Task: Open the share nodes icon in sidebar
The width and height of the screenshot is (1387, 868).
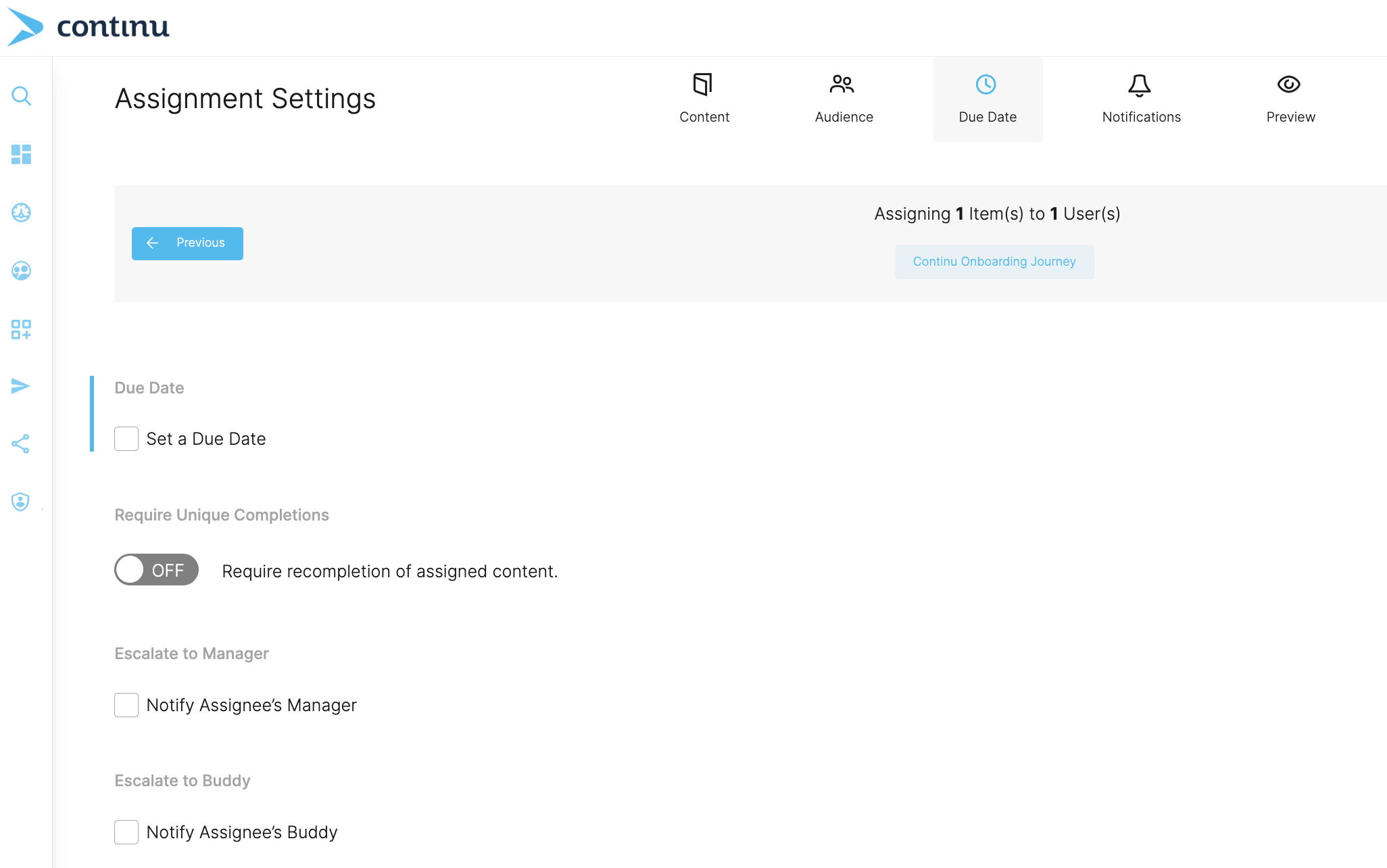Action: click(x=21, y=443)
